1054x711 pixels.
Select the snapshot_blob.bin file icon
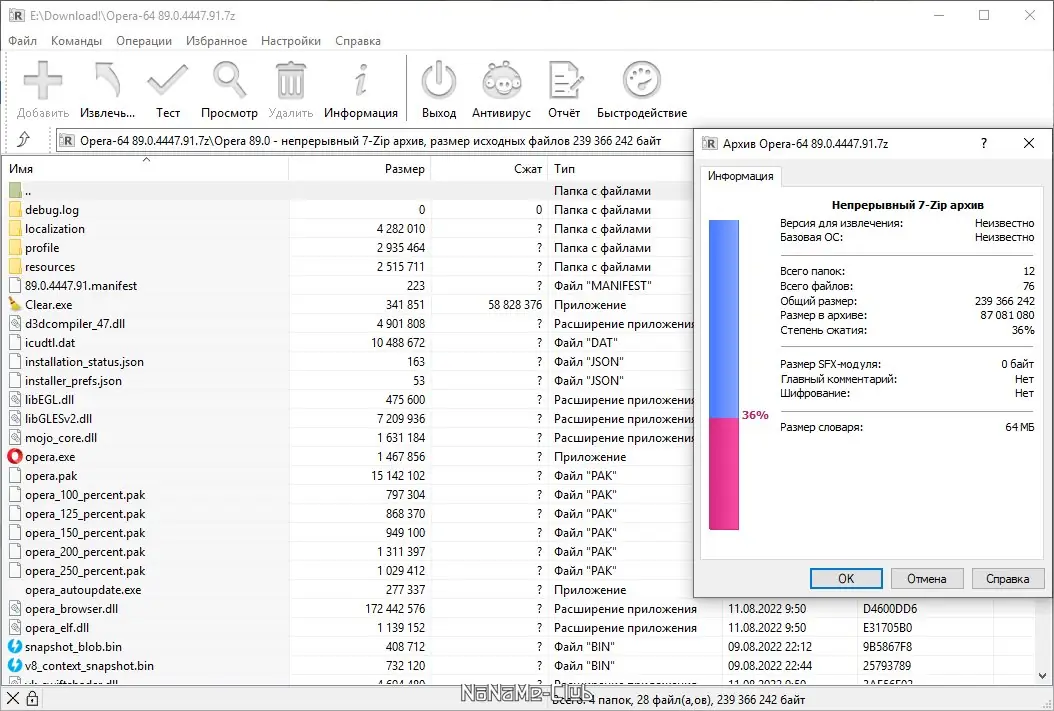coord(15,646)
